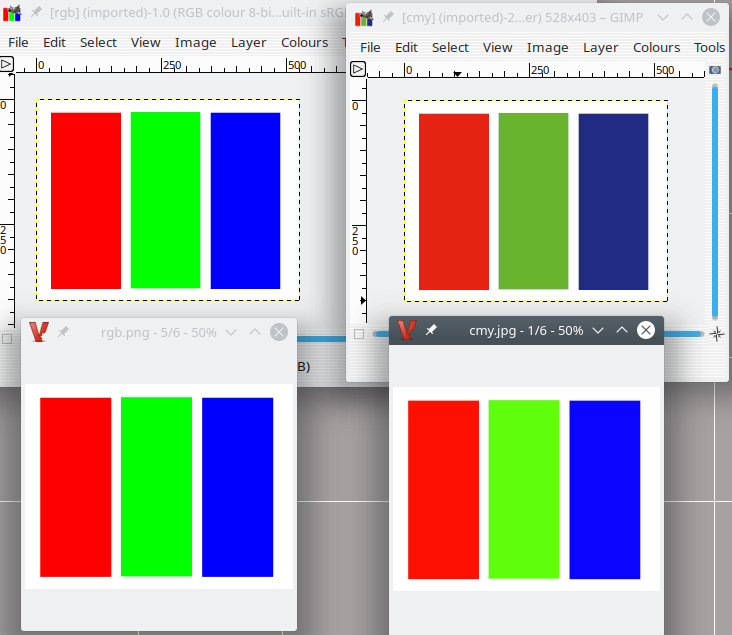Close the cmy GIMP window
The width and height of the screenshot is (732, 635).
point(711,18)
